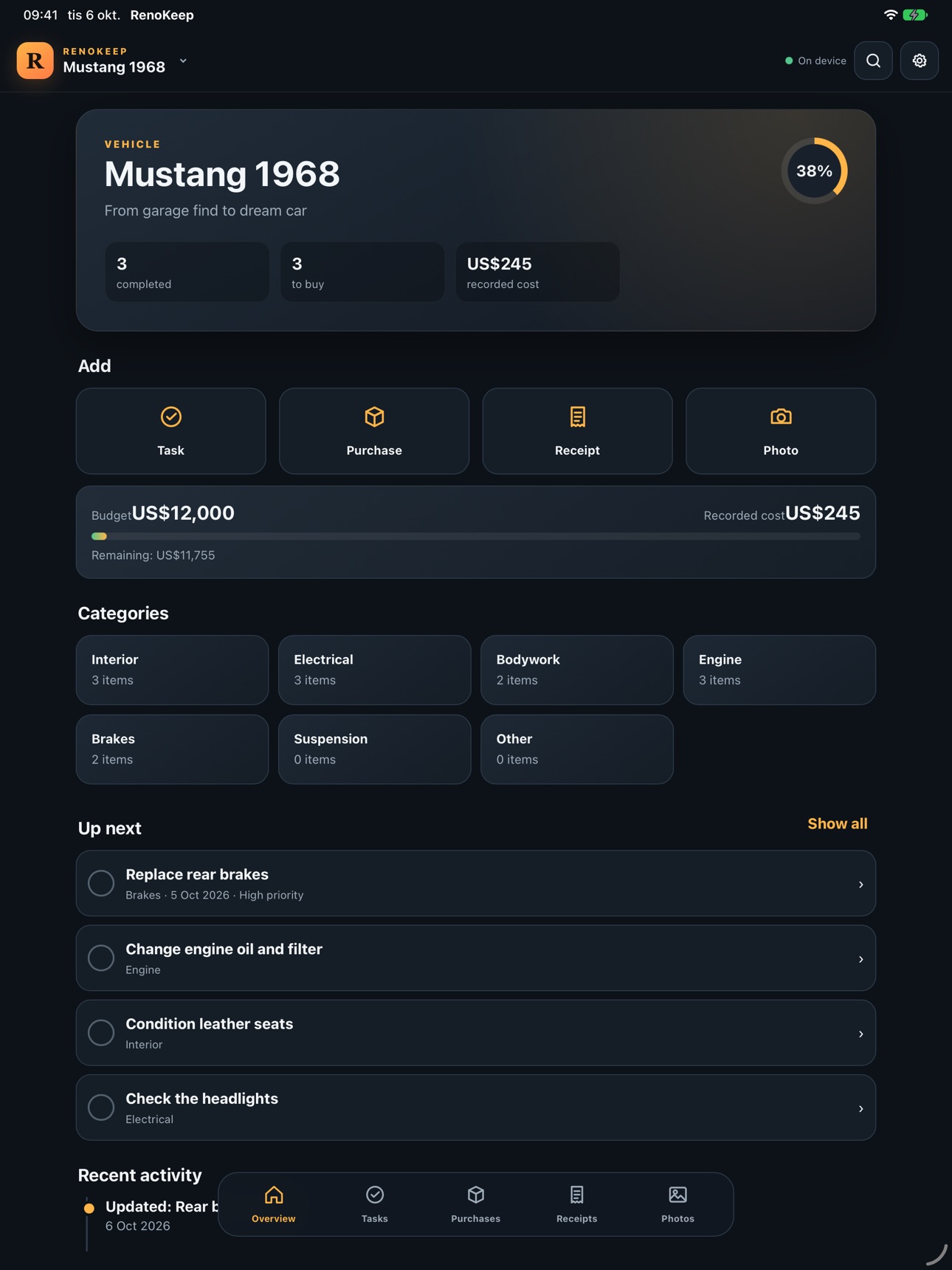The width and height of the screenshot is (952, 1270).
Task: Switch to the Photos tab
Action: click(678, 1204)
